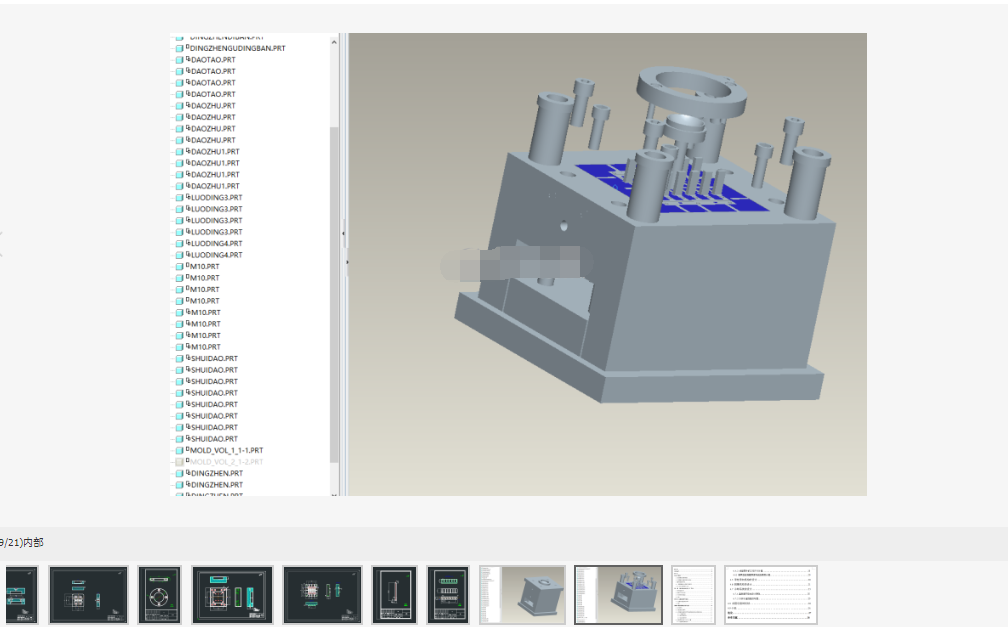This screenshot has height=627, width=1008.
Task: Select the last DAOTAO.PRT row
Action: 213,94
